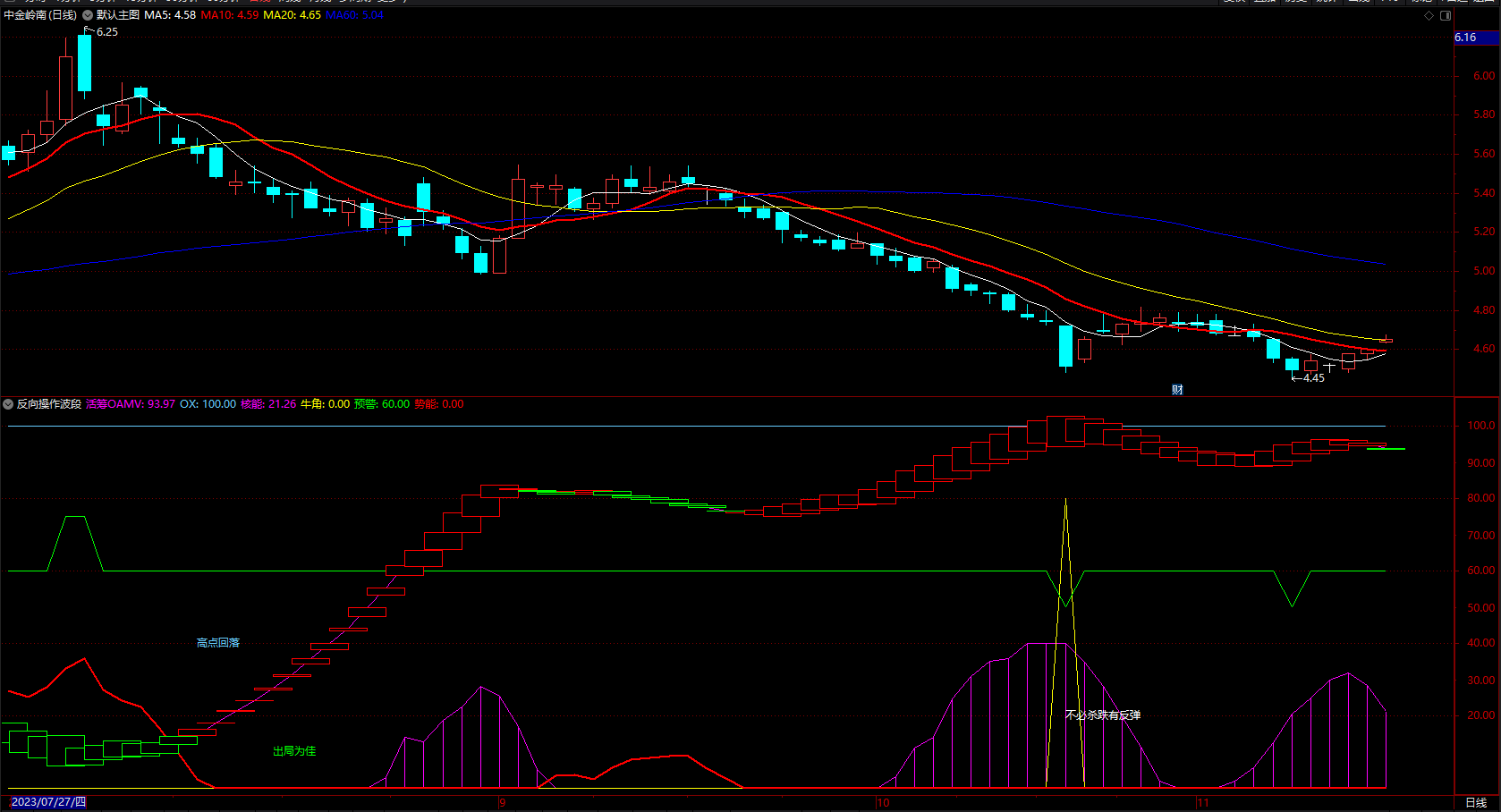This screenshot has width=1501, height=812.
Task: Click the green 预警 indicator label
Action: coord(381,404)
